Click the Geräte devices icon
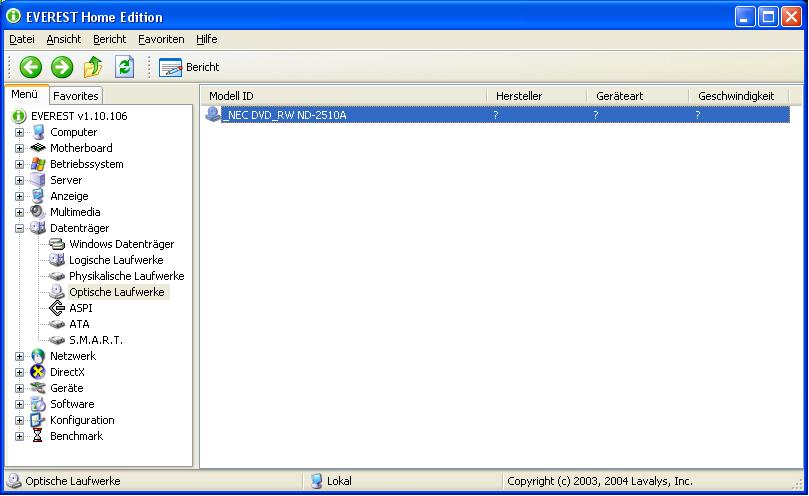Screen dimensions: 809x496 click(x=38, y=388)
